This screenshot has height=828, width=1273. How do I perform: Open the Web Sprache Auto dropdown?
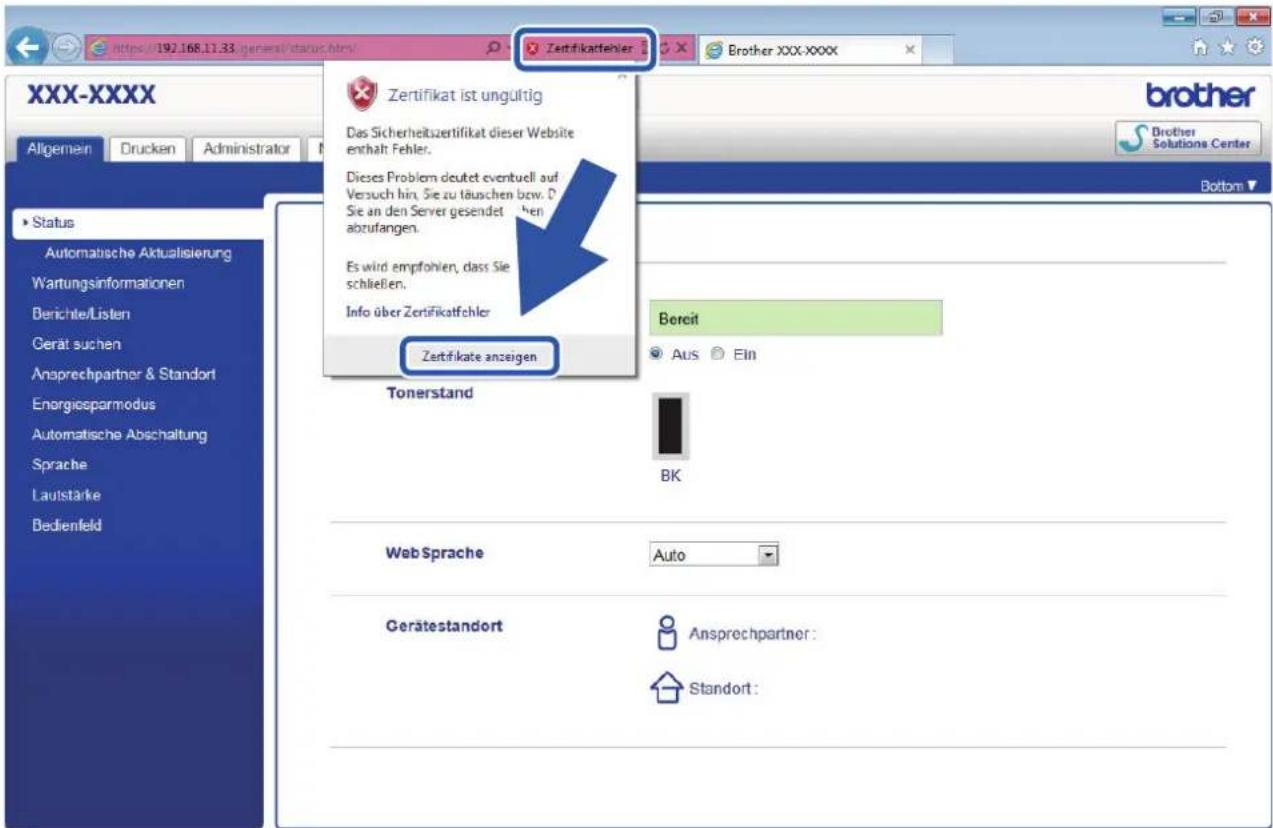(x=714, y=554)
